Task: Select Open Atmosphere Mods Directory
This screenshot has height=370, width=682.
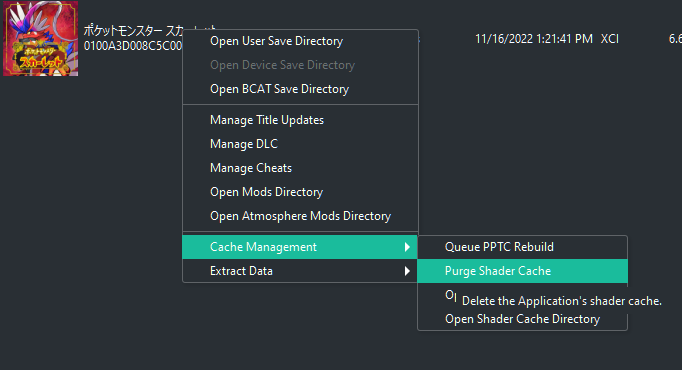Action: [300, 216]
